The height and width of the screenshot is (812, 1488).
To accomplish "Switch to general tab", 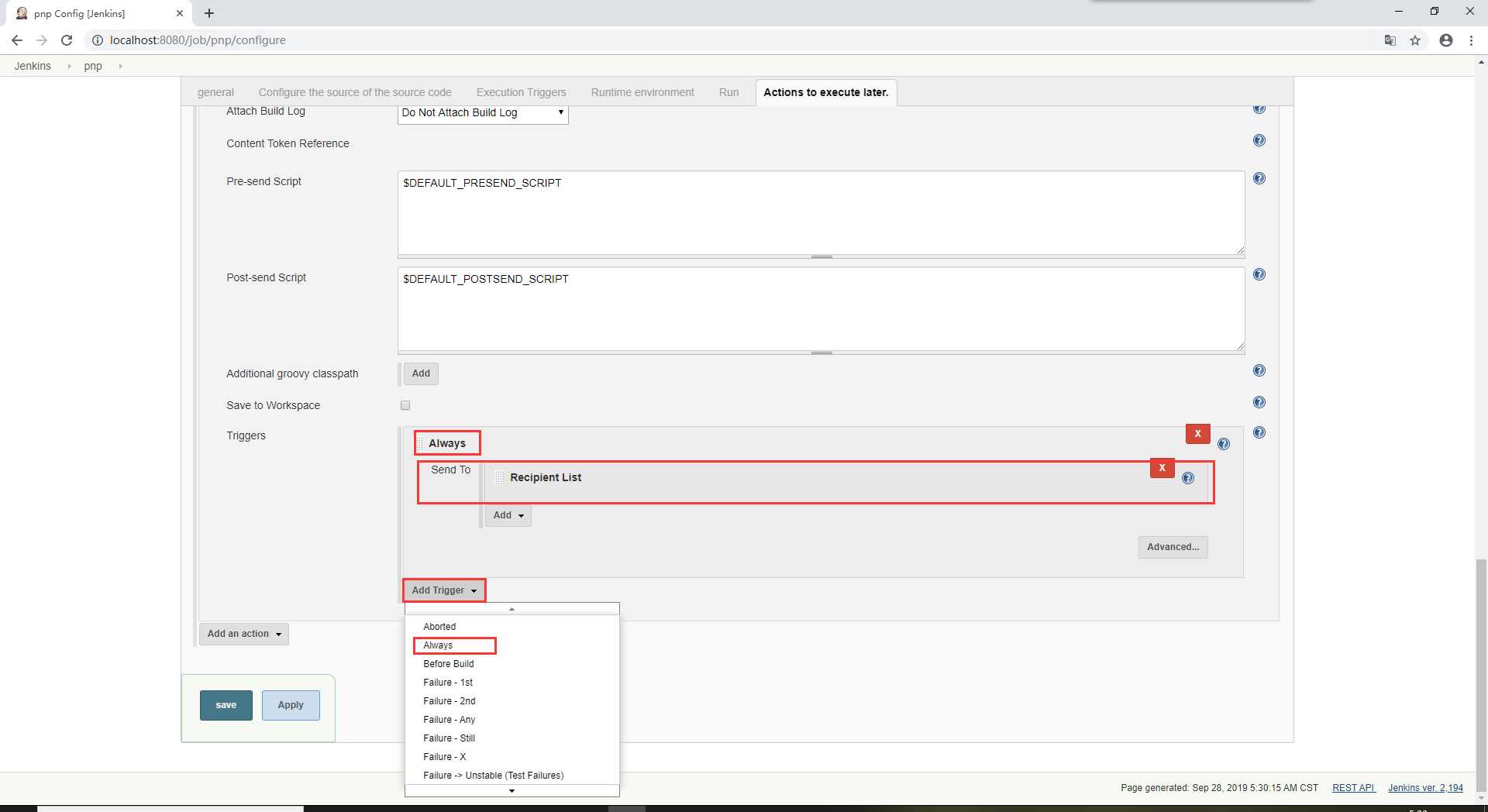I will pos(215,92).
